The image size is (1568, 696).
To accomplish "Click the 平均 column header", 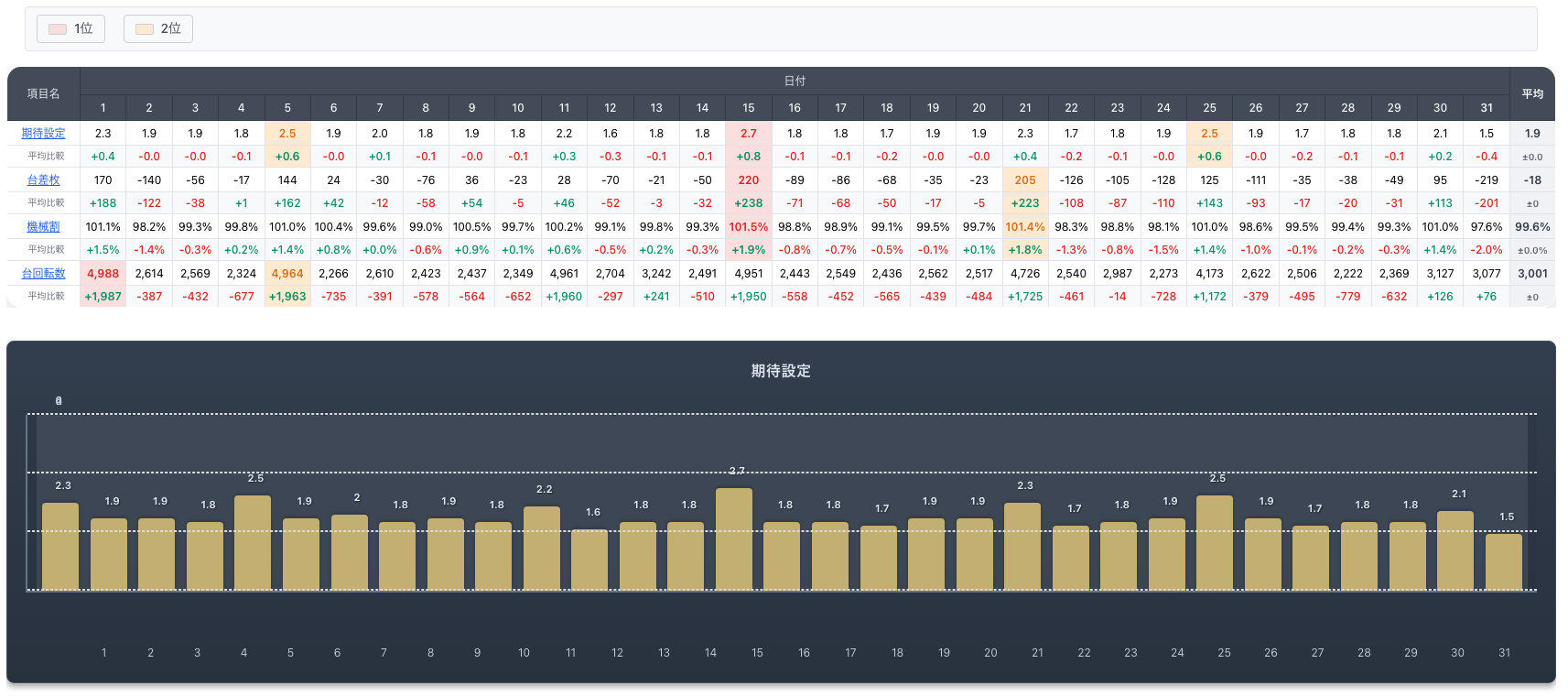I will coord(1531,93).
